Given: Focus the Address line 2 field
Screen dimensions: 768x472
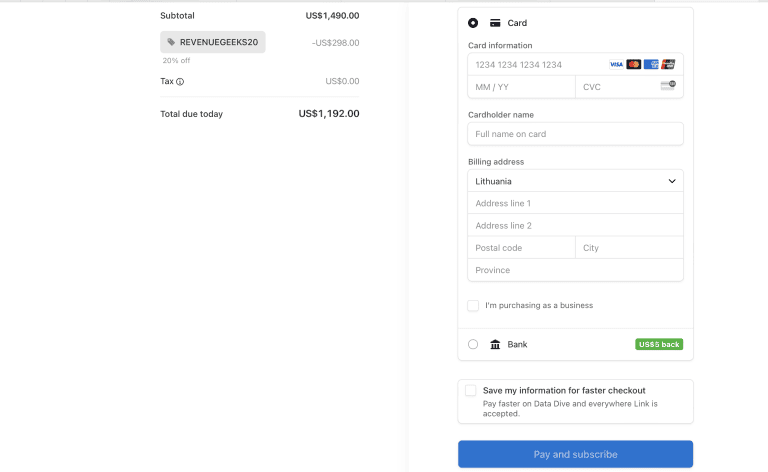Looking at the screenshot, I should click(576, 226).
